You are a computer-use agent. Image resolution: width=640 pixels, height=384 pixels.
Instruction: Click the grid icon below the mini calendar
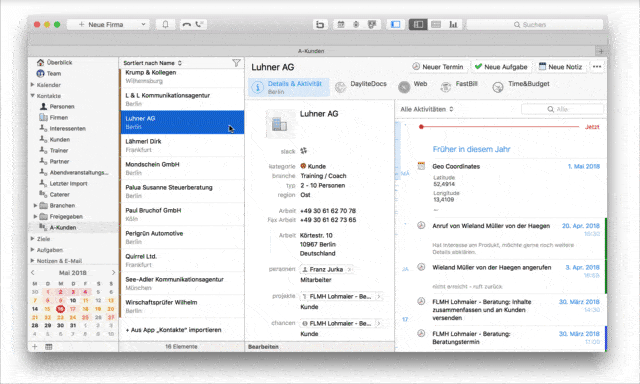click(49, 347)
